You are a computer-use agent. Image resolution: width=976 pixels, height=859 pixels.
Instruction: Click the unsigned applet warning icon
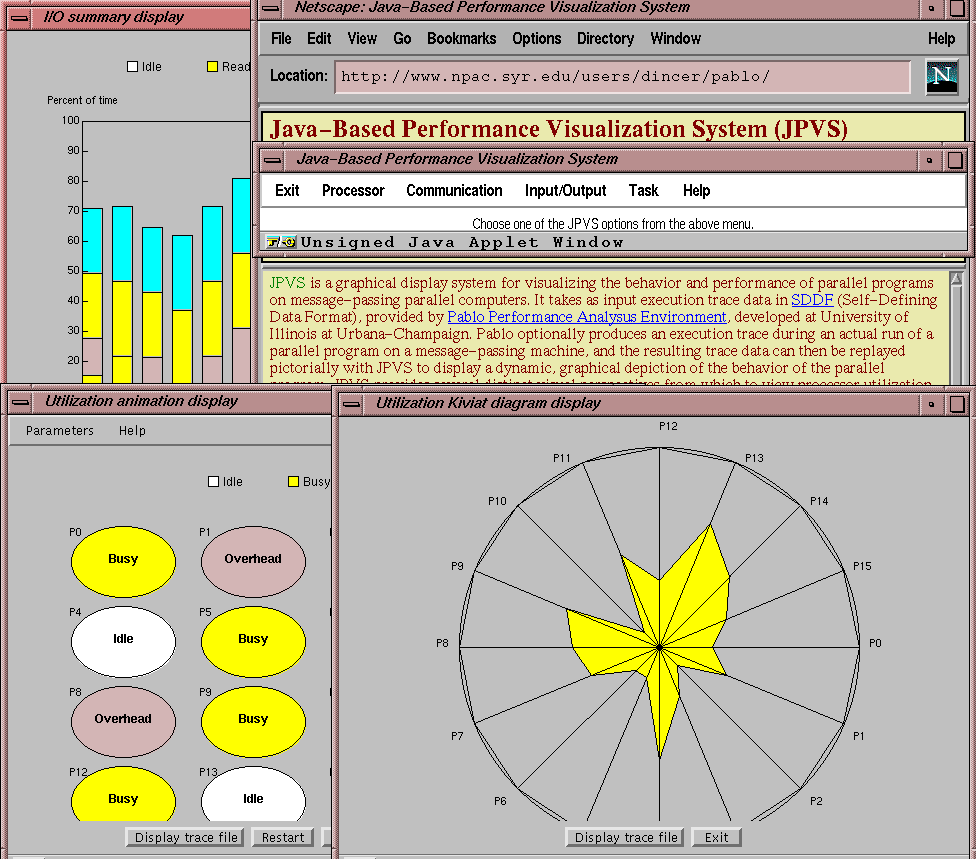[x=281, y=242]
